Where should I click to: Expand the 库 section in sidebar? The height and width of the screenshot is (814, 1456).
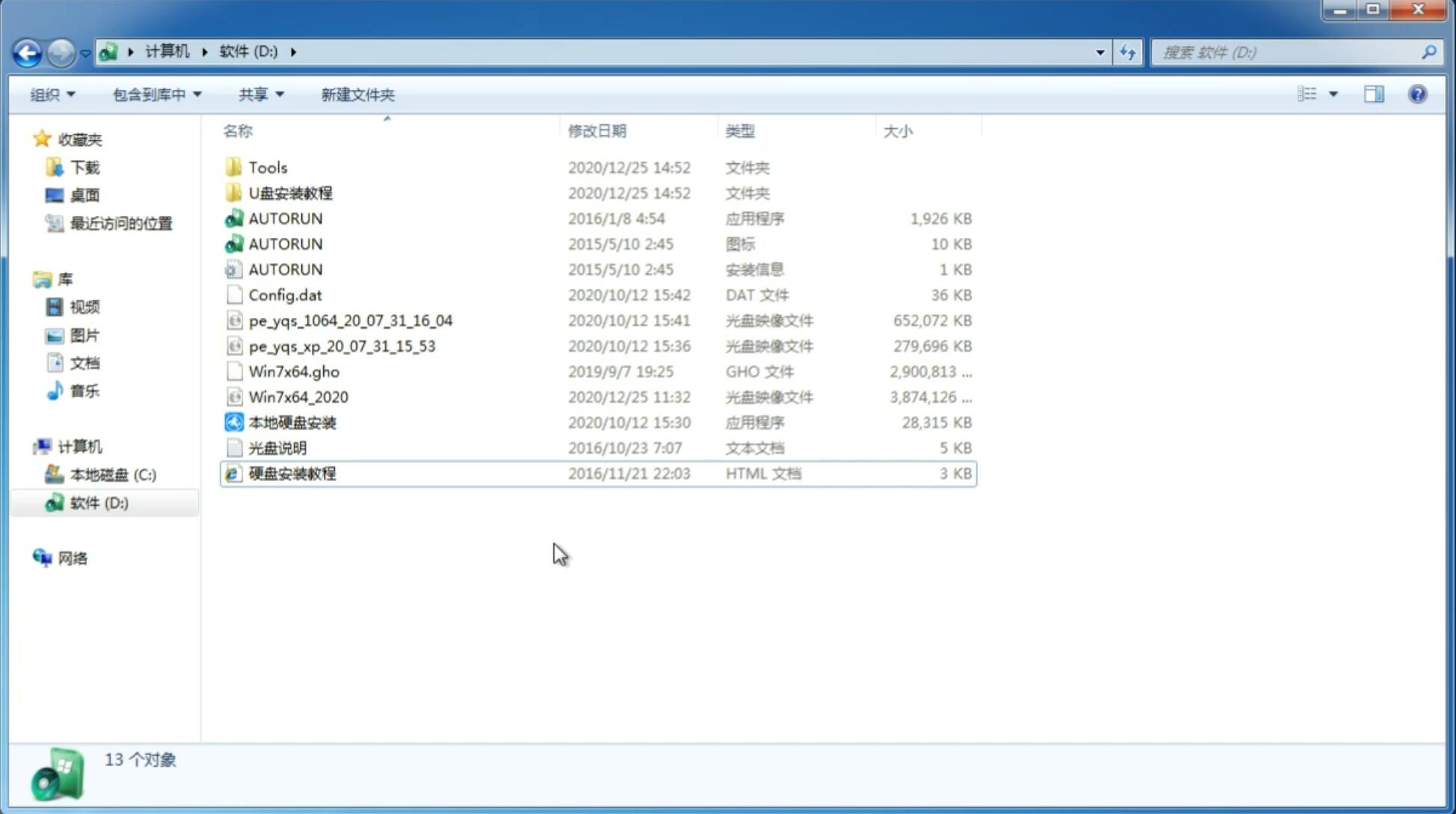pyautogui.click(x=28, y=278)
